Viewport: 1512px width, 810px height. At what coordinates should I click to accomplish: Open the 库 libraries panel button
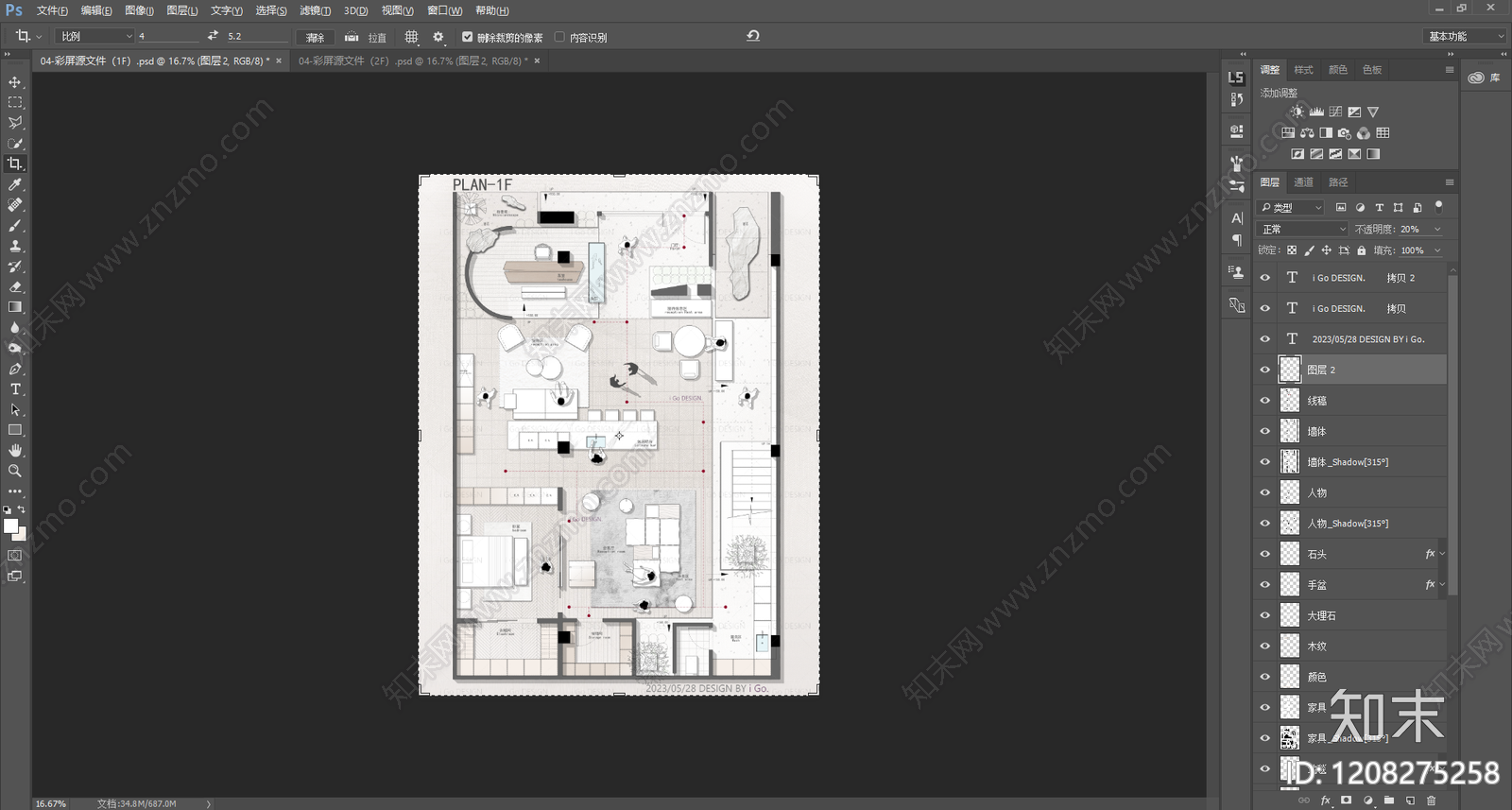pos(1485,78)
